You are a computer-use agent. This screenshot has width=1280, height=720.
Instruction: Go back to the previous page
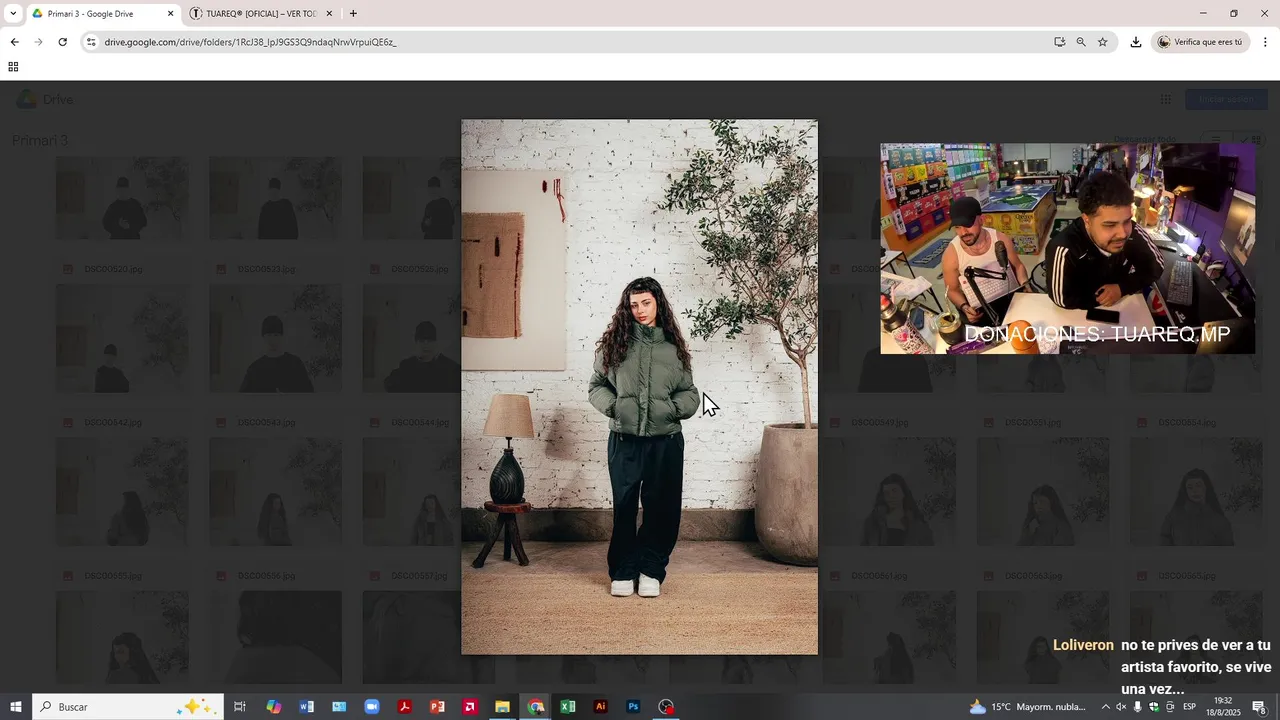14,42
